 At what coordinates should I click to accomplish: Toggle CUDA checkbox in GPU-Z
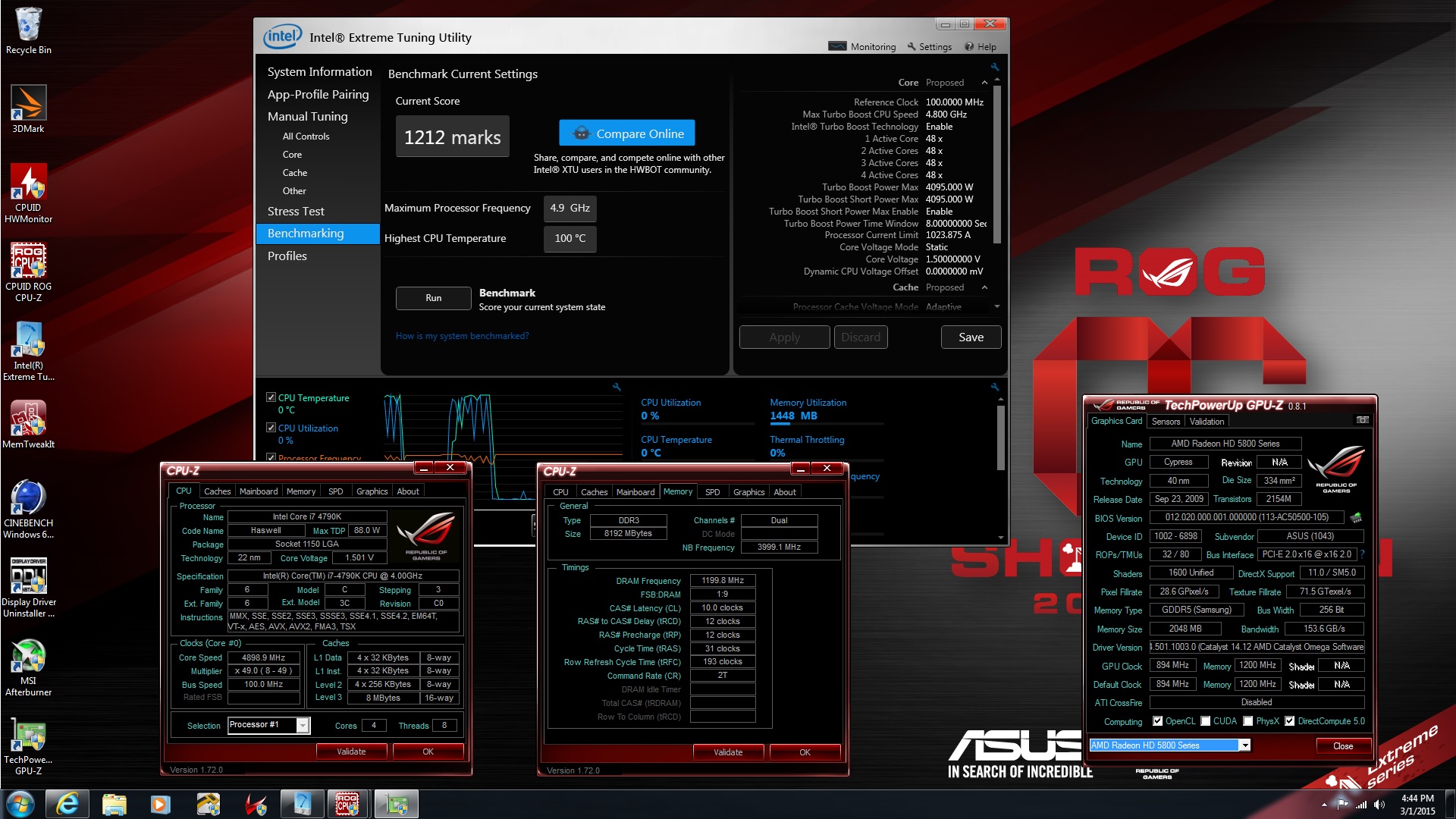coord(1205,721)
